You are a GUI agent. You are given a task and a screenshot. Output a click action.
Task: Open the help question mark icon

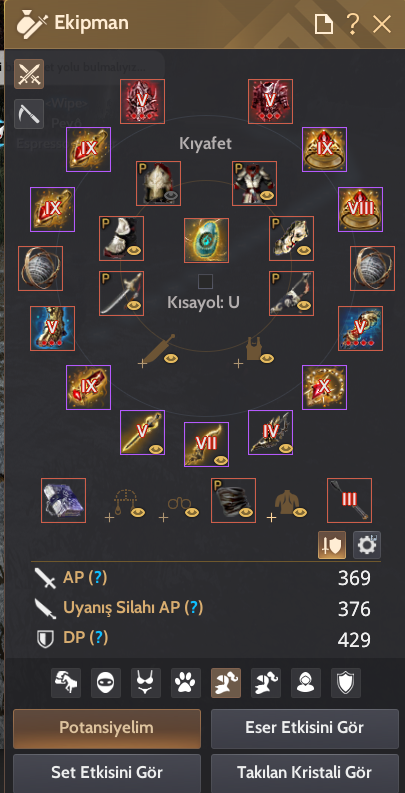(352, 24)
